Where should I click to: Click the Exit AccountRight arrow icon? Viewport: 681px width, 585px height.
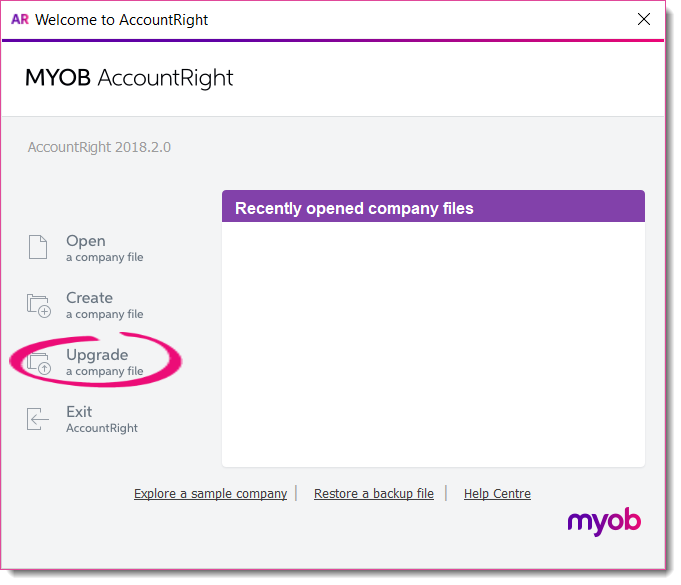click(x=38, y=419)
